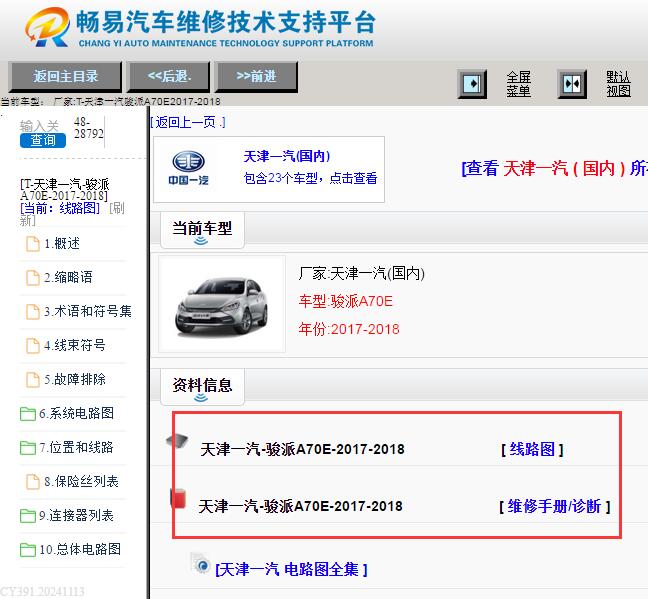
Task: Click the green folder icon of 10.总体电路图
Action: click(x=28, y=550)
